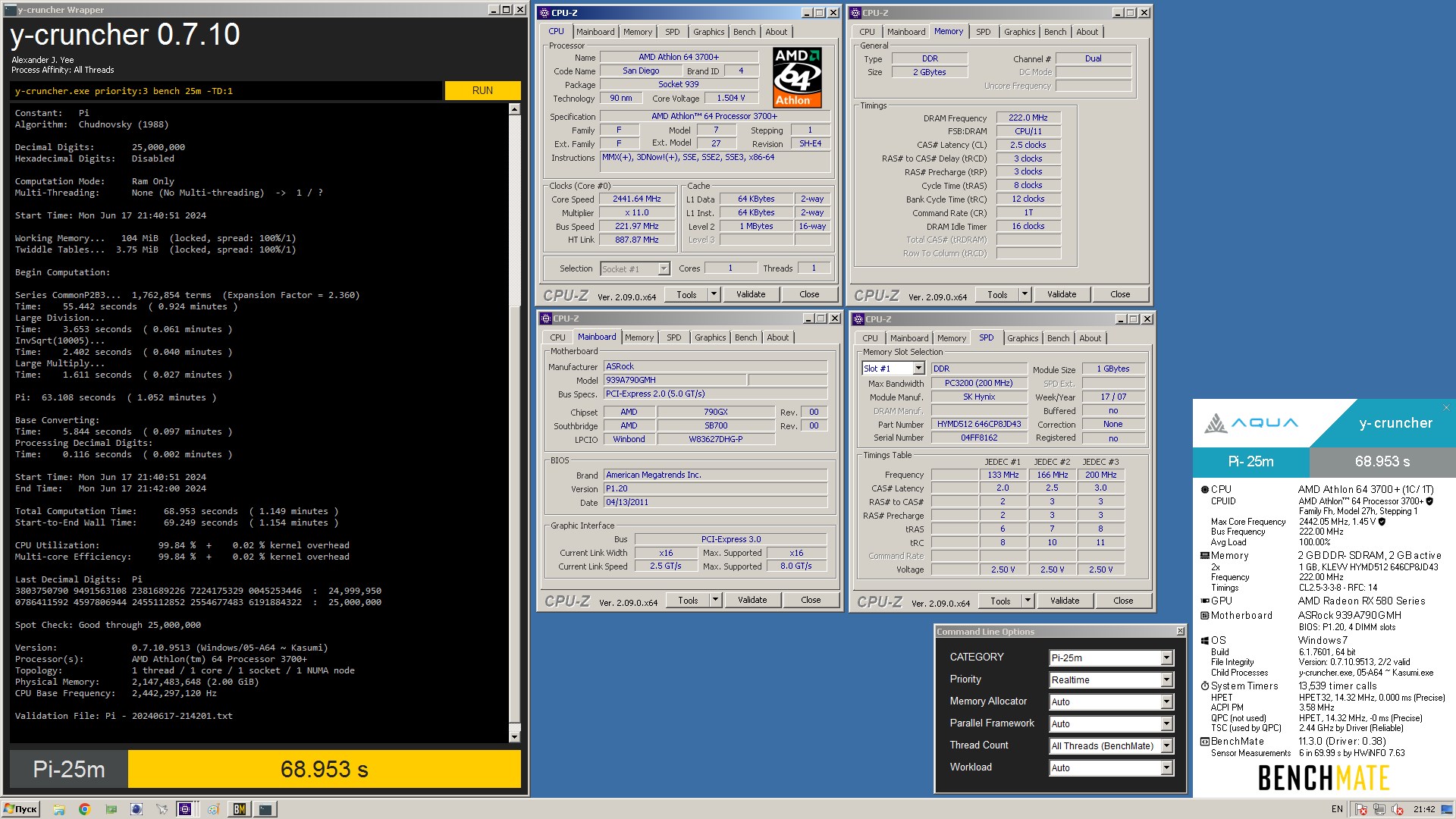Click the verified shield beside CPUID name
Image resolution: width=1456 pixels, height=819 pixels.
pos(1429,501)
